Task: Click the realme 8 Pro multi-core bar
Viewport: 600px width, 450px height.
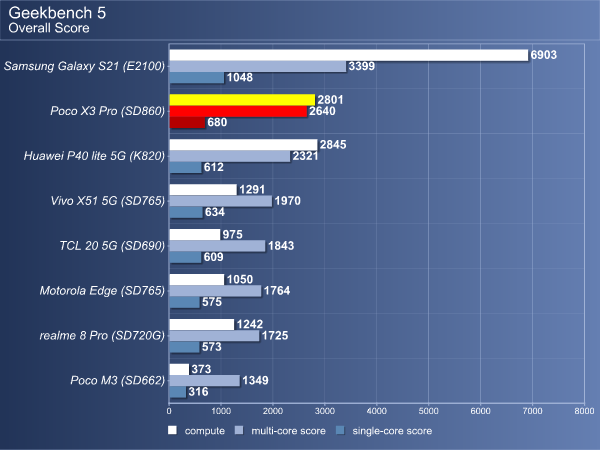Action: point(214,336)
